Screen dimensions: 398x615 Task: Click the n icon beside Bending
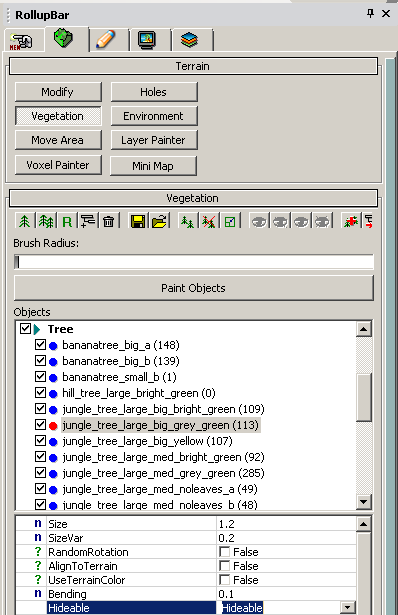[38, 593]
